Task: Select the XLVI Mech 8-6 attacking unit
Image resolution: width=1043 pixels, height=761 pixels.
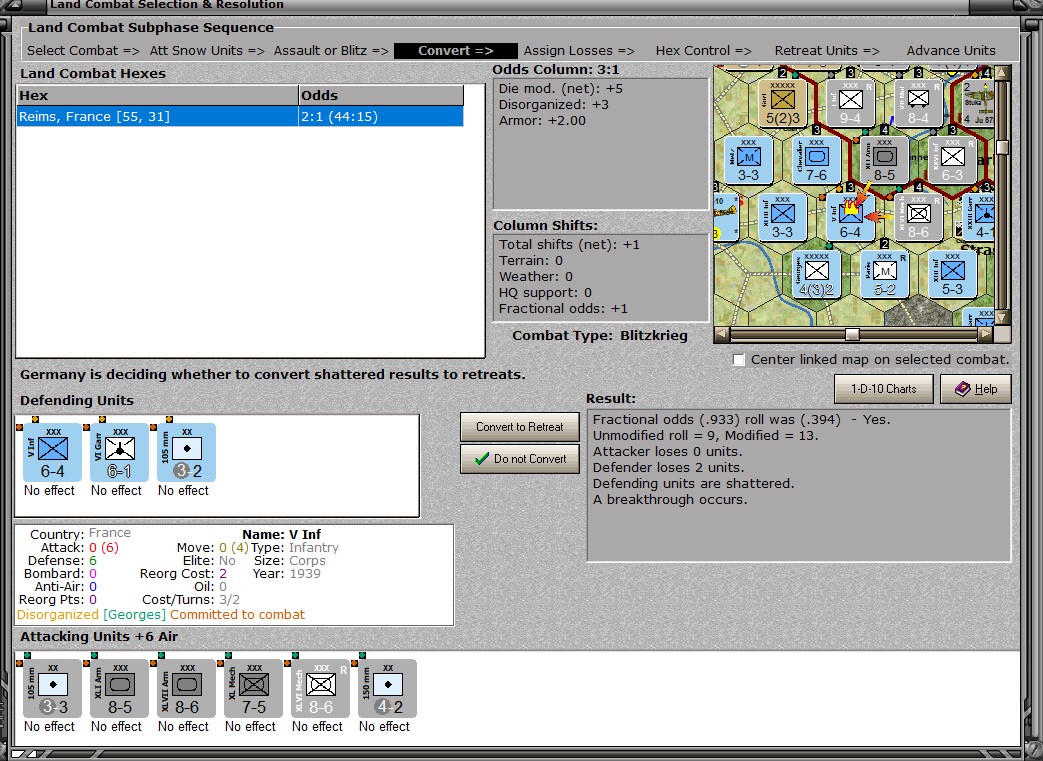Action: click(x=321, y=688)
